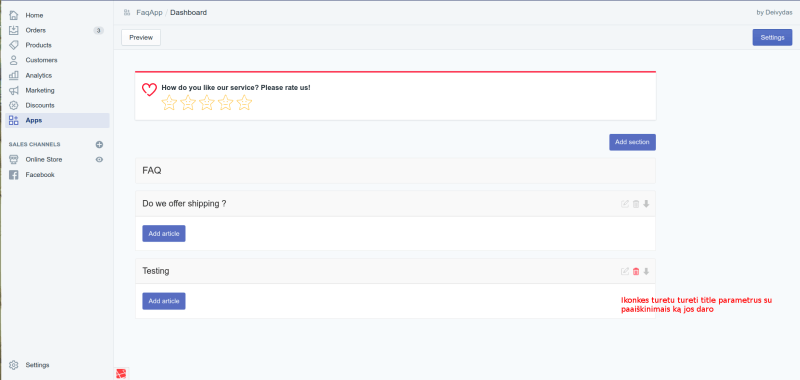Click the Orders count badge 3
This screenshot has width=800, height=380.
(x=98, y=31)
